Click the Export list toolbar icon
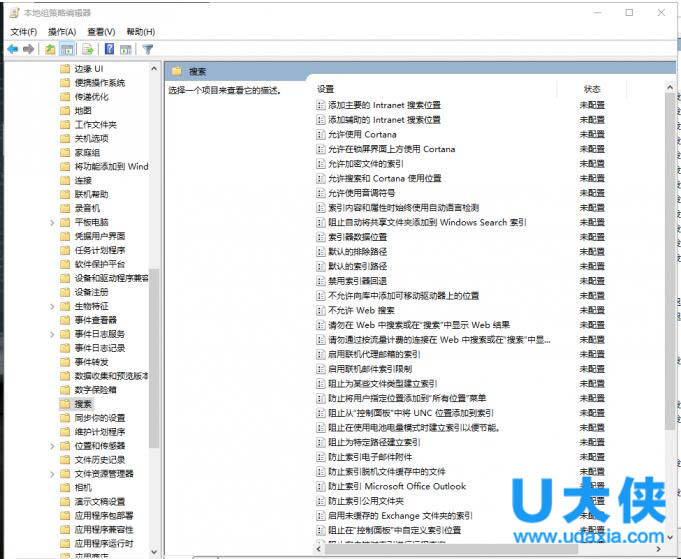This screenshot has width=681, height=559. [x=89, y=48]
